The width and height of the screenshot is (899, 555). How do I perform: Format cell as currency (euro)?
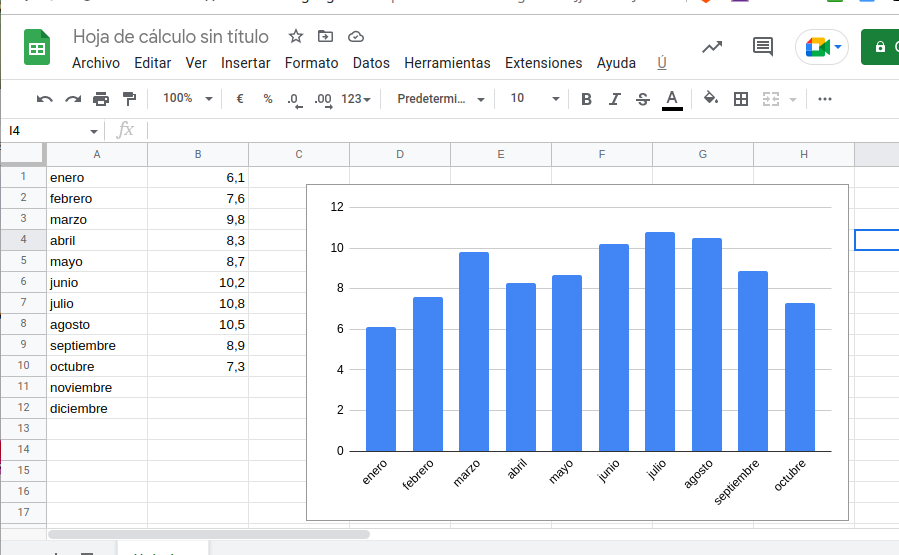point(240,99)
